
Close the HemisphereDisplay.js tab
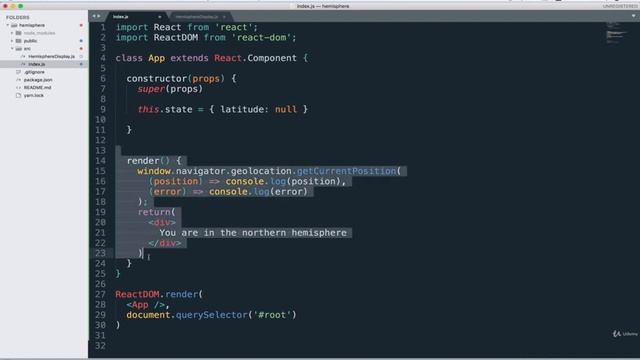tap(224, 17)
